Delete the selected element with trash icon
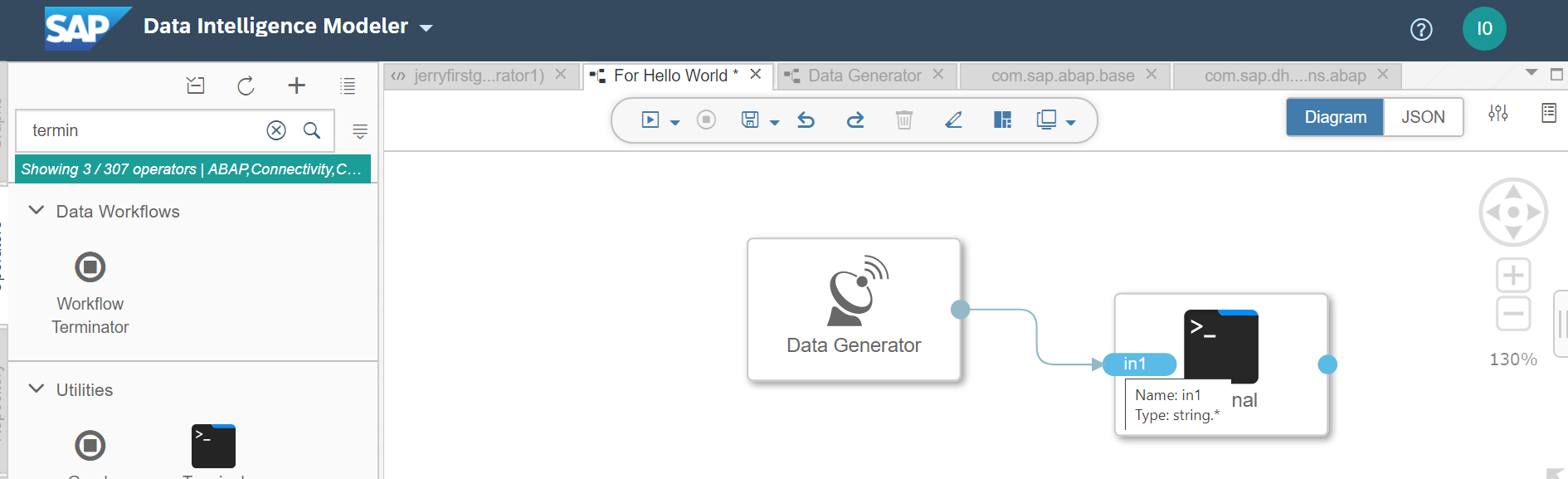1568x479 pixels. tap(904, 120)
